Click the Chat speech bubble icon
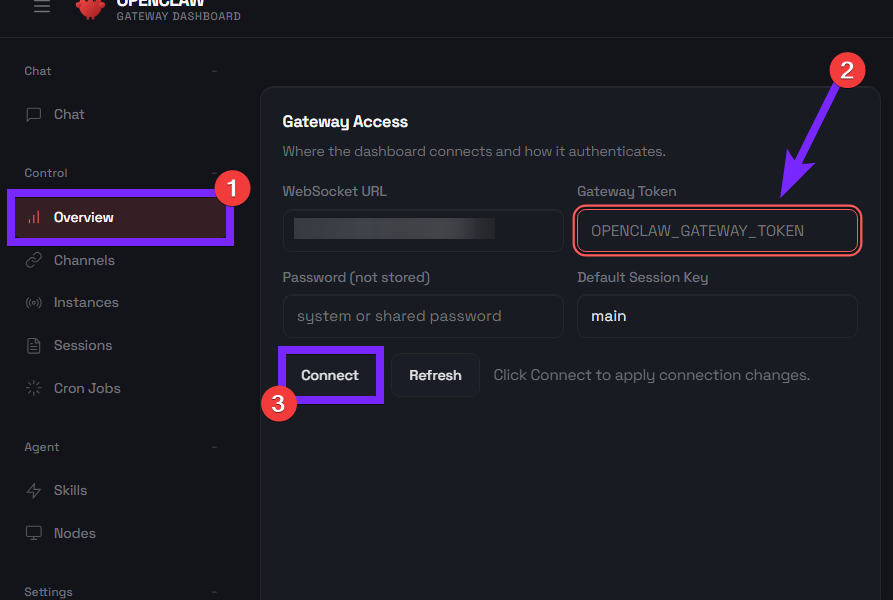 (34, 115)
